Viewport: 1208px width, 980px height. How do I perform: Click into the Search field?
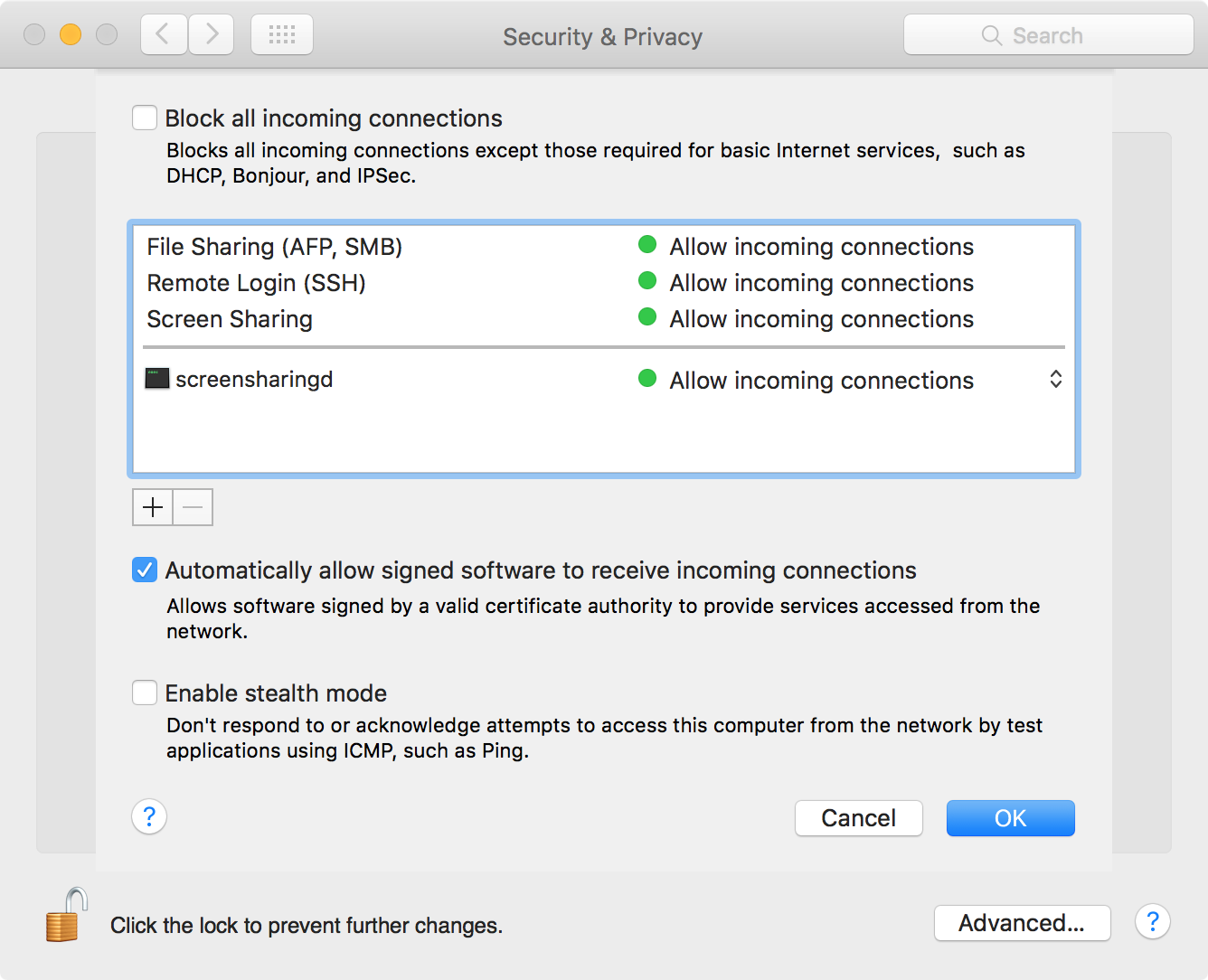pyautogui.click(x=1049, y=35)
